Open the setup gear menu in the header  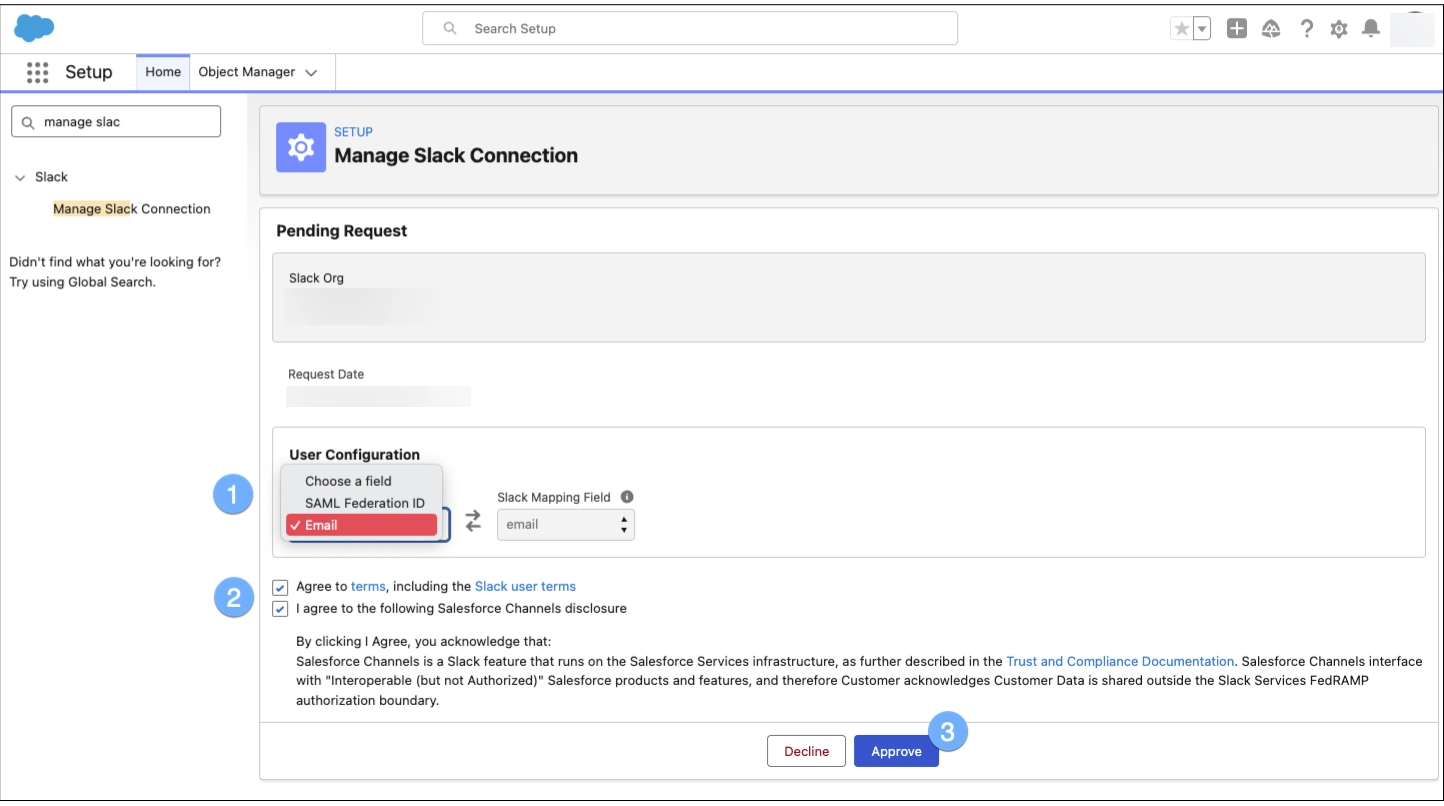click(1339, 29)
